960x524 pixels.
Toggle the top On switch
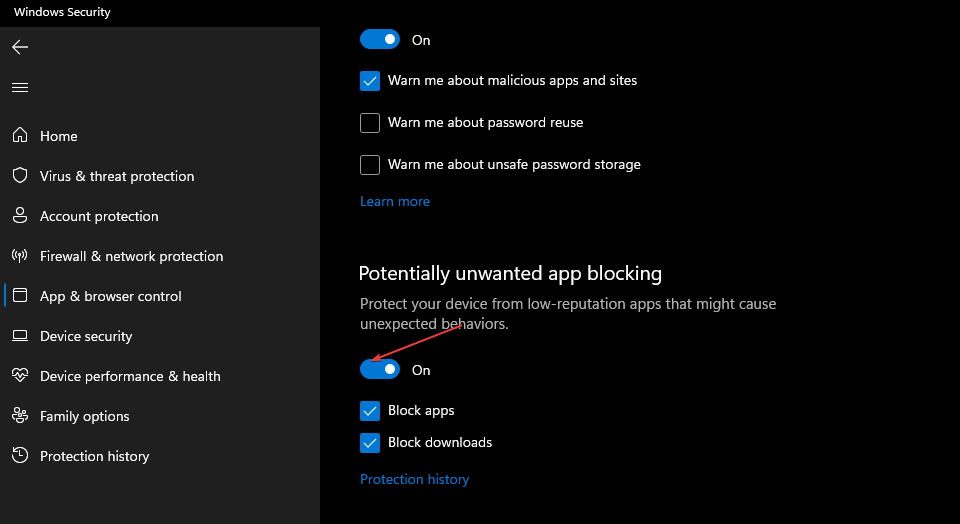[380, 40]
